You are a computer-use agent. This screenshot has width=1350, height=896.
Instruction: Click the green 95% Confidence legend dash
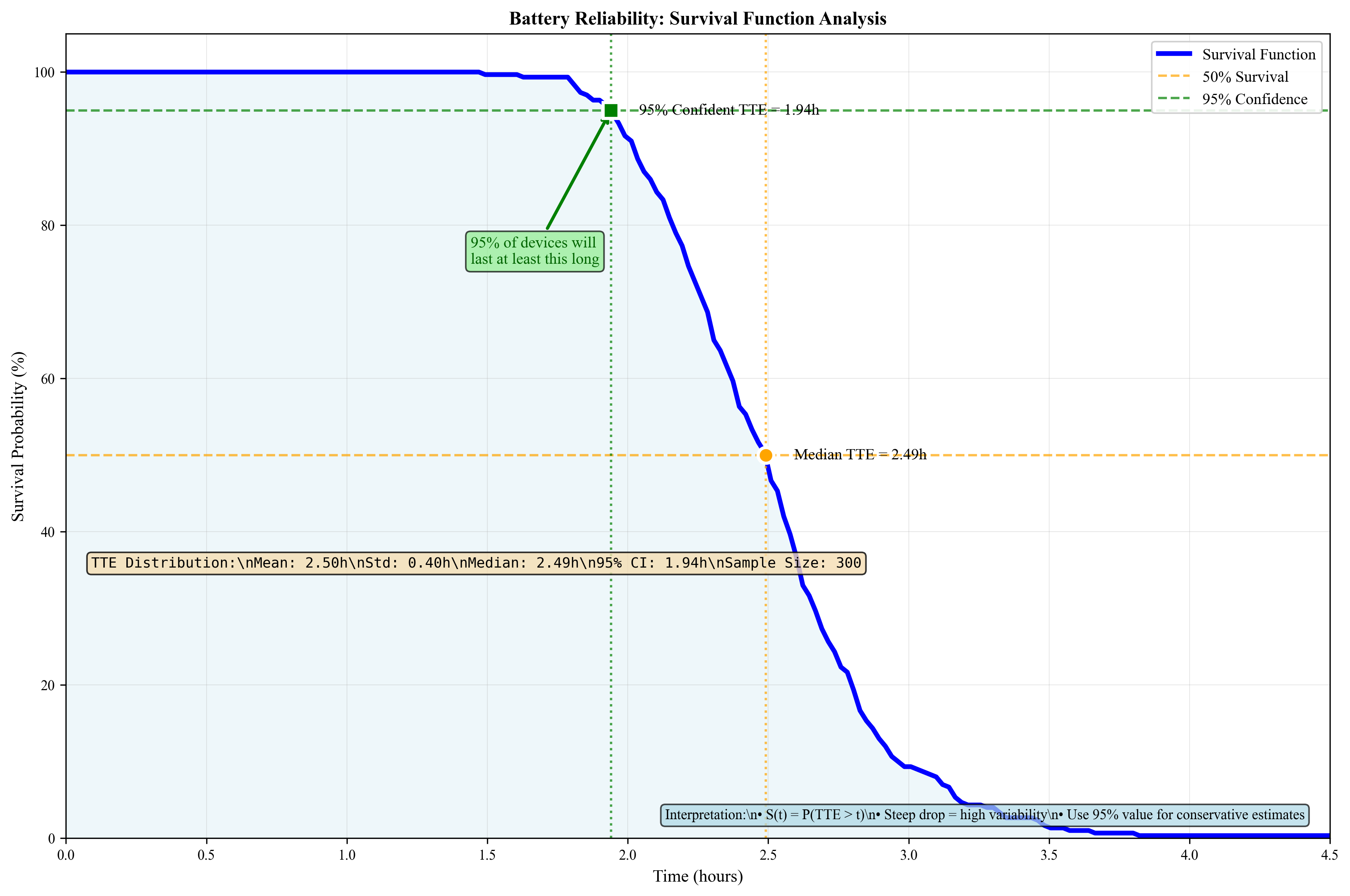(x=1174, y=98)
